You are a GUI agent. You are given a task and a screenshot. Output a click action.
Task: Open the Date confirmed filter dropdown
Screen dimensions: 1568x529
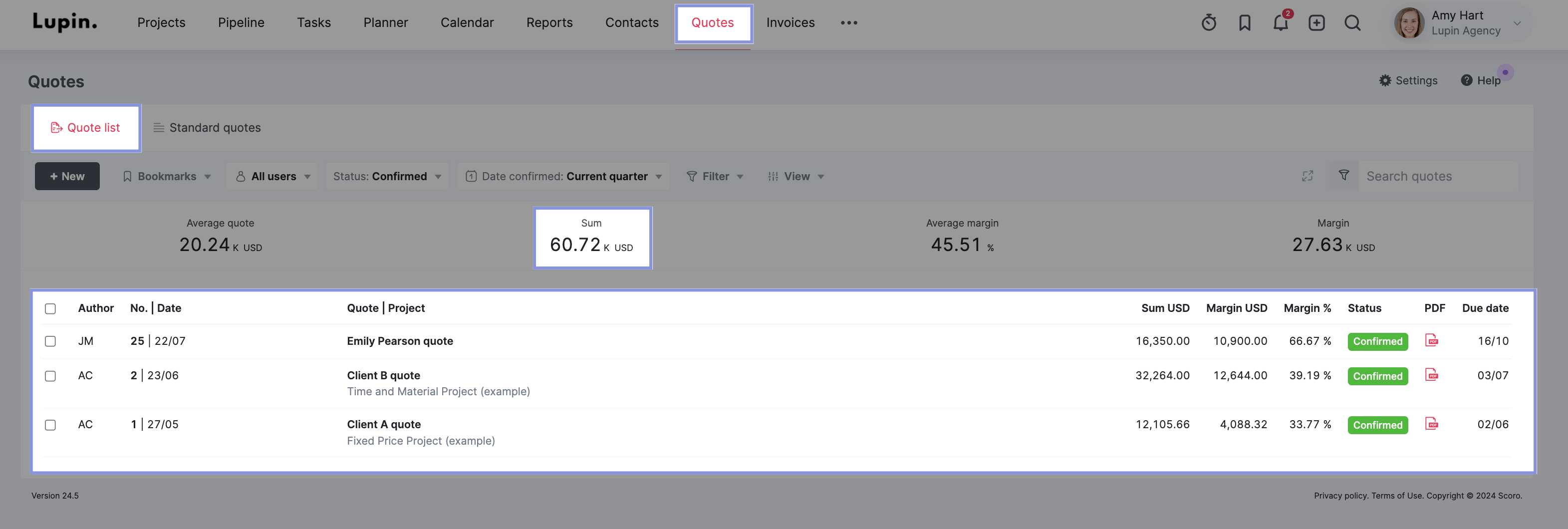[x=563, y=177]
